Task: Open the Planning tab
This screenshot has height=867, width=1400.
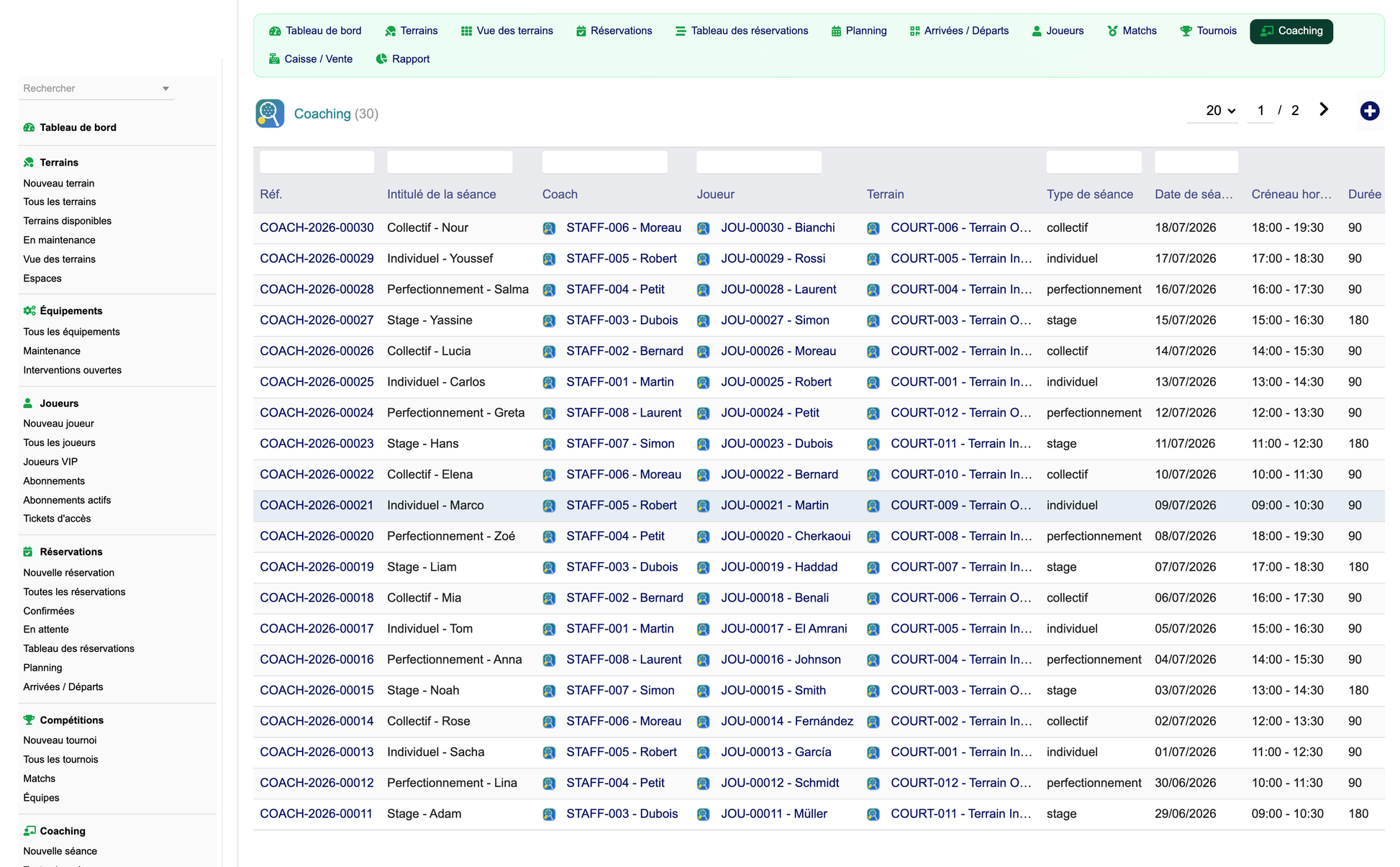Action: click(859, 31)
